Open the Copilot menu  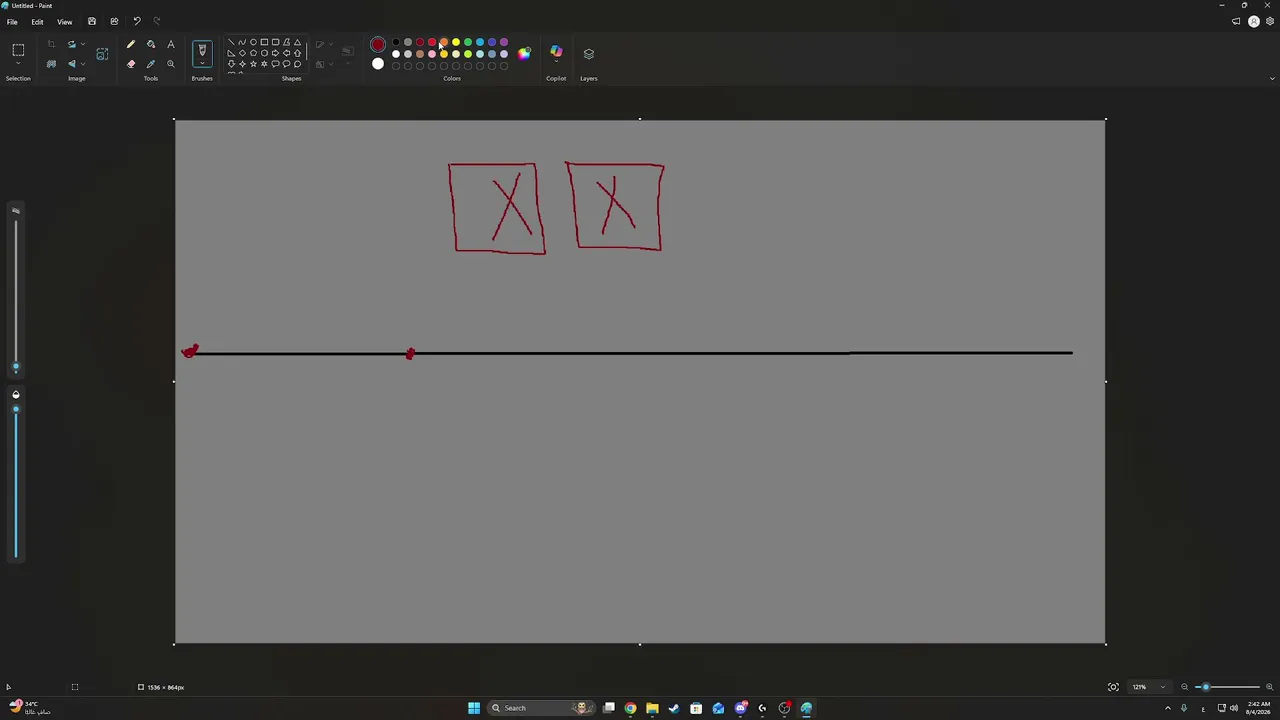556,52
